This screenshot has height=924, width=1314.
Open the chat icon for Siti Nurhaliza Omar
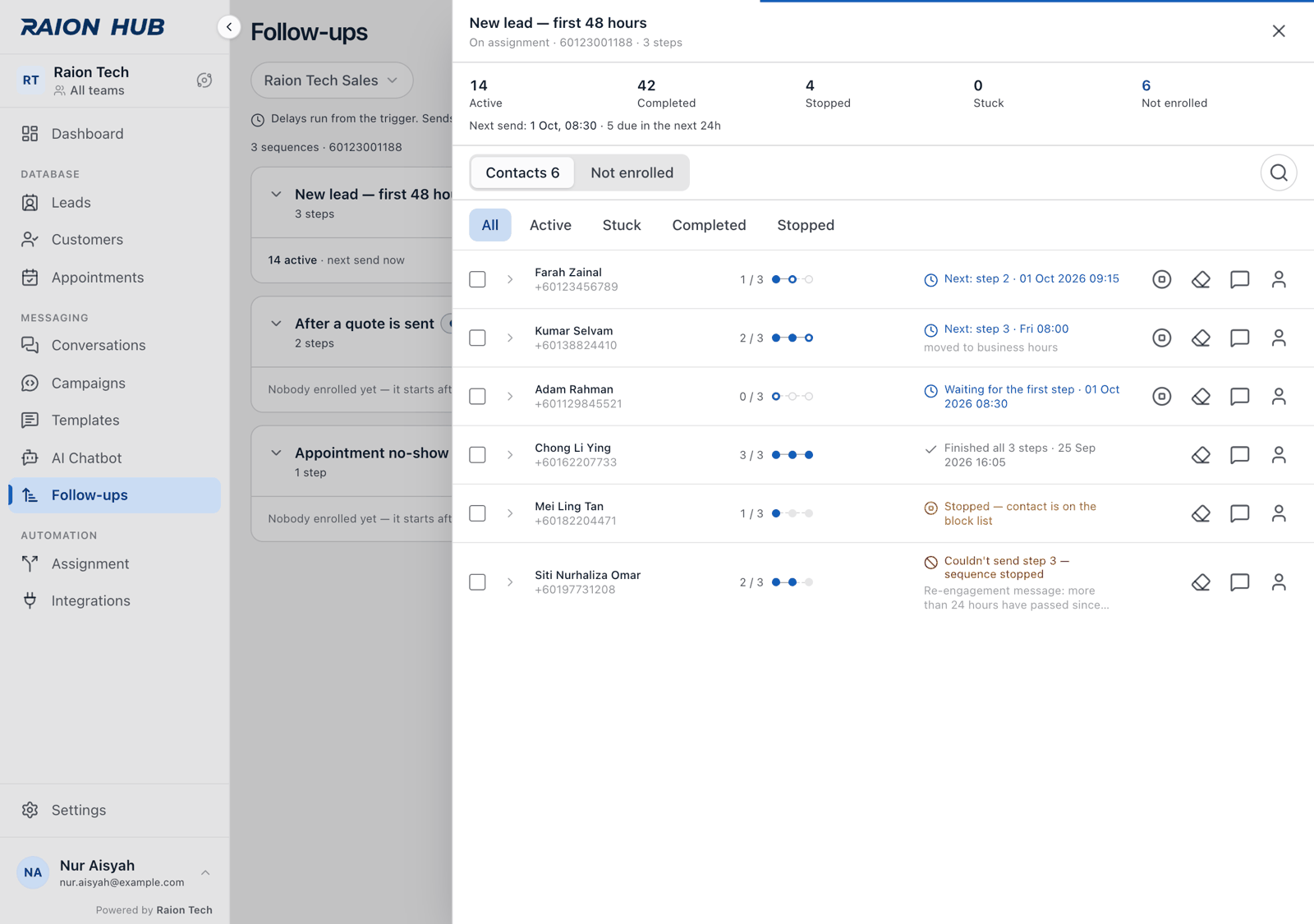pyautogui.click(x=1239, y=582)
